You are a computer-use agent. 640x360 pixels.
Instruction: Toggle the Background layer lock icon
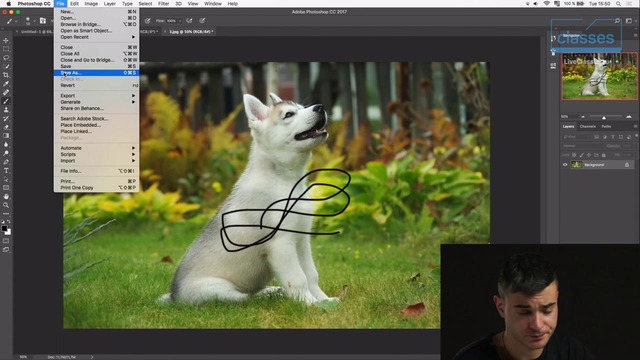pyautogui.click(x=627, y=165)
